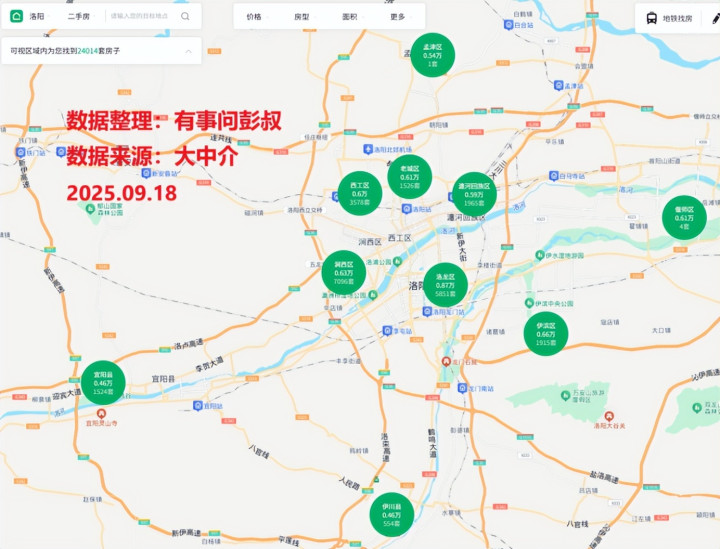Open the 价格 price filter
This screenshot has width=720, height=549.
point(256,17)
